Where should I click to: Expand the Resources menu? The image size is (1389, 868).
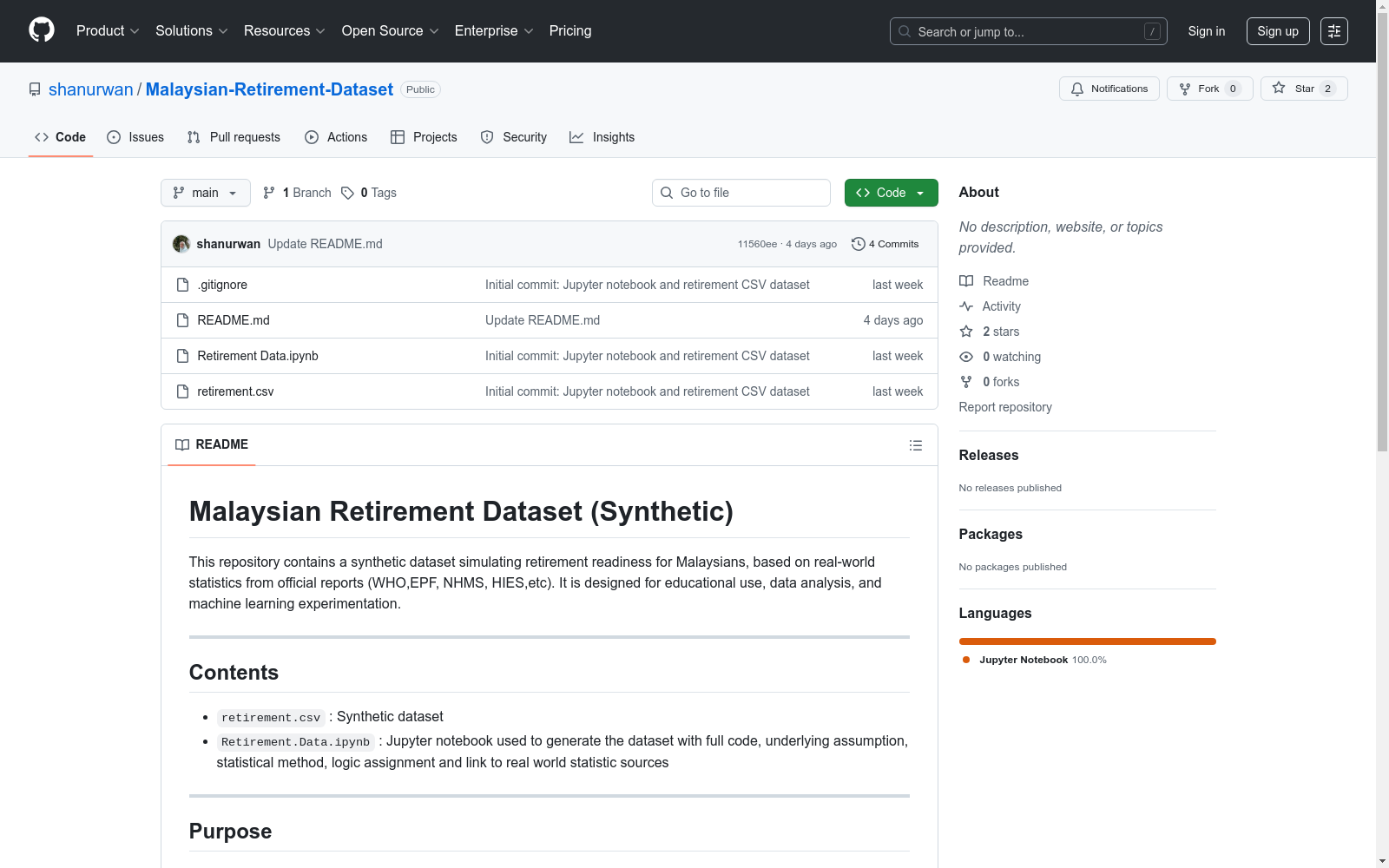[285, 30]
